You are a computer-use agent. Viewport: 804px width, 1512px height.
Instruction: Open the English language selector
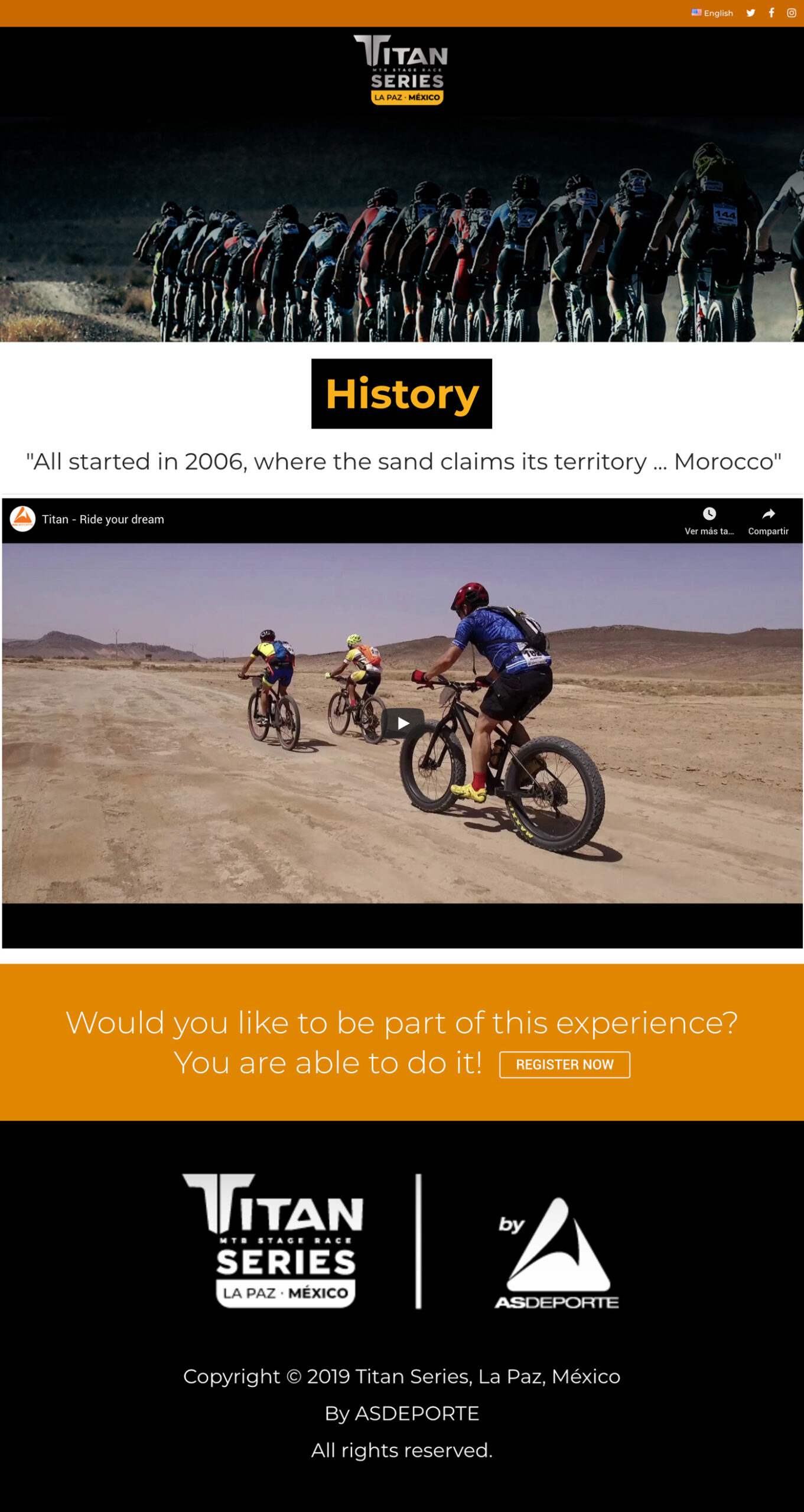[x=712, y=13]
